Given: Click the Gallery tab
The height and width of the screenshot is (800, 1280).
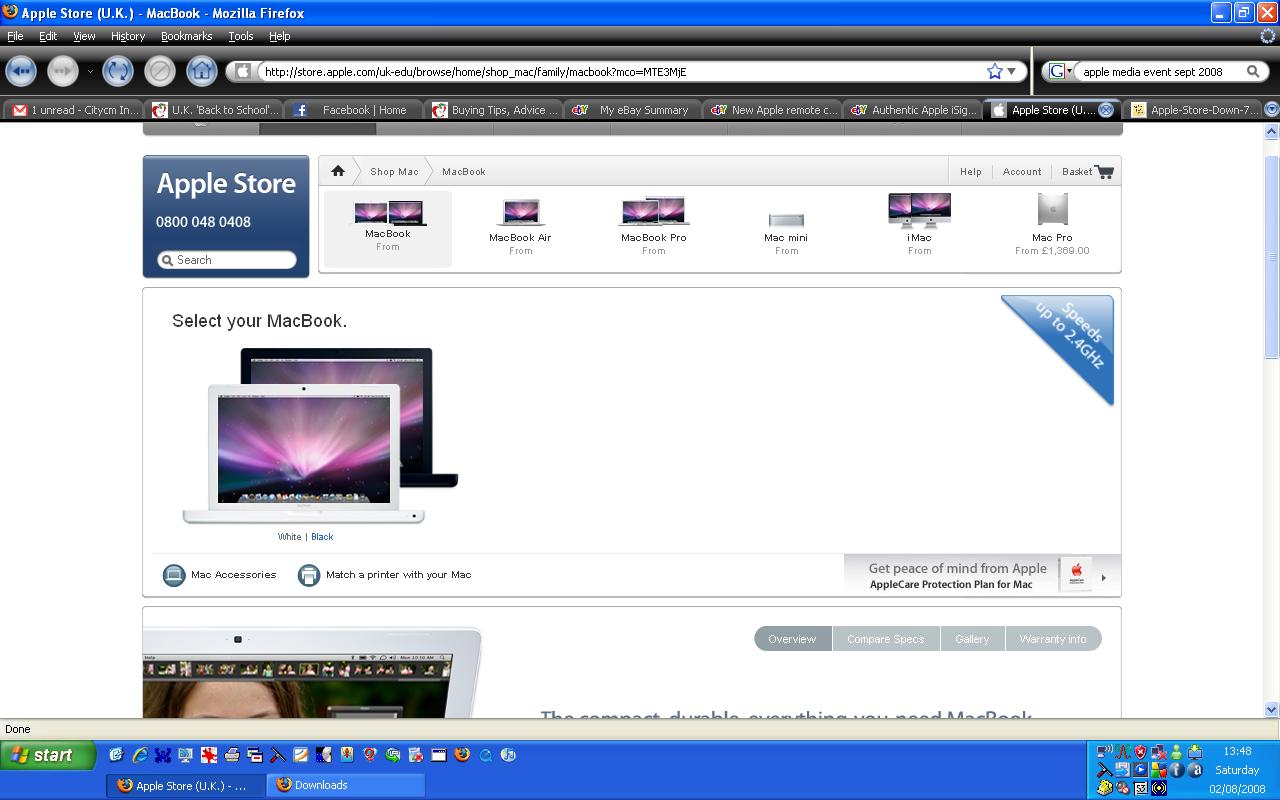Looking at the screenshot, I should pyautogui.click(x=972, y=639).
